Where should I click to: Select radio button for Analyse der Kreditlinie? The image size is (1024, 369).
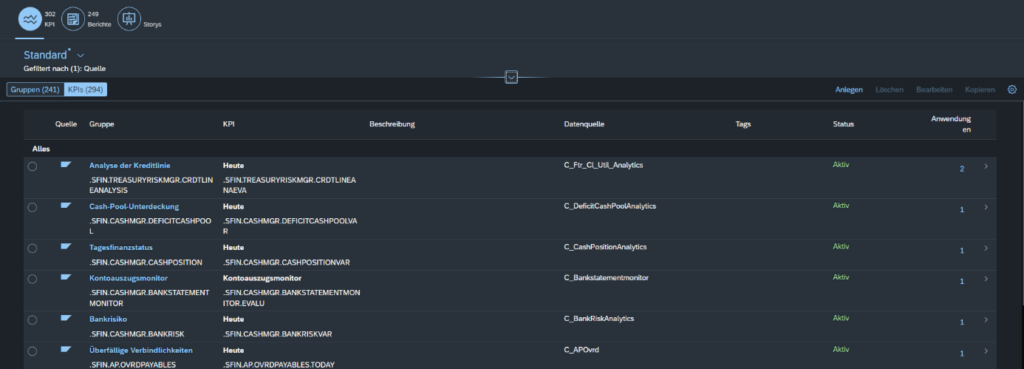[32, 167]
